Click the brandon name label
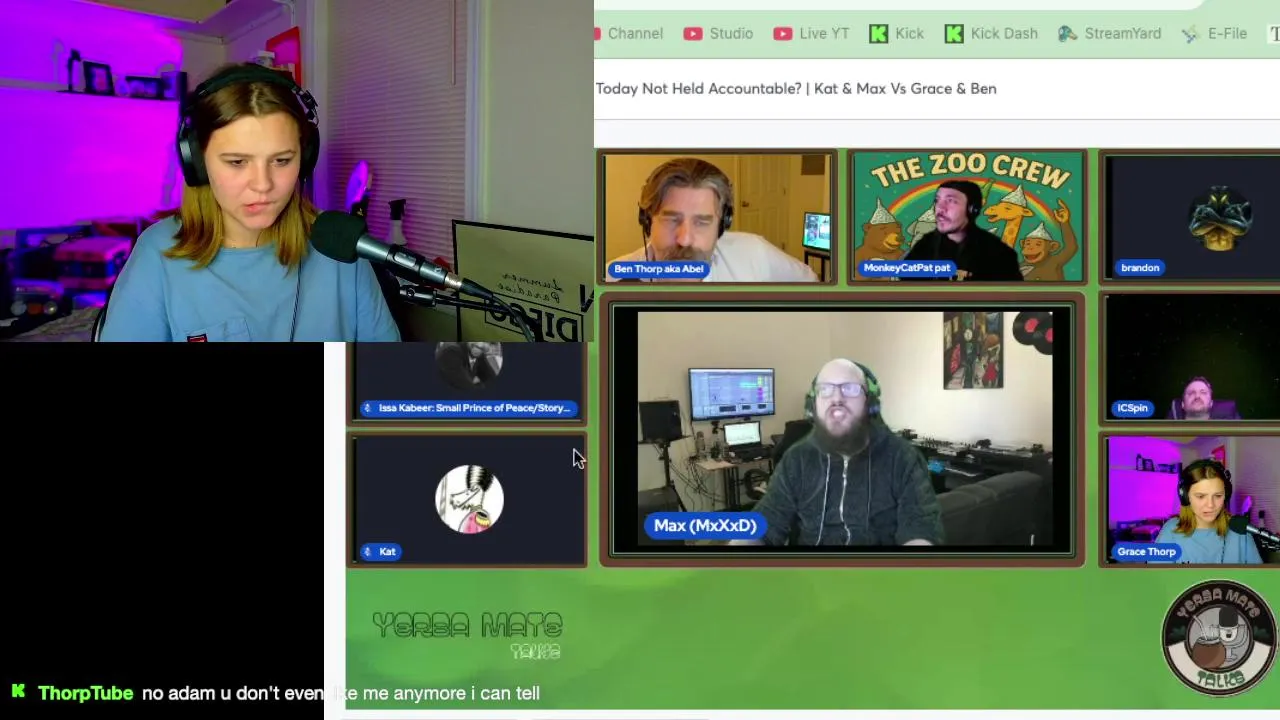The image size is (1280, 720). tap(1140, 267)
